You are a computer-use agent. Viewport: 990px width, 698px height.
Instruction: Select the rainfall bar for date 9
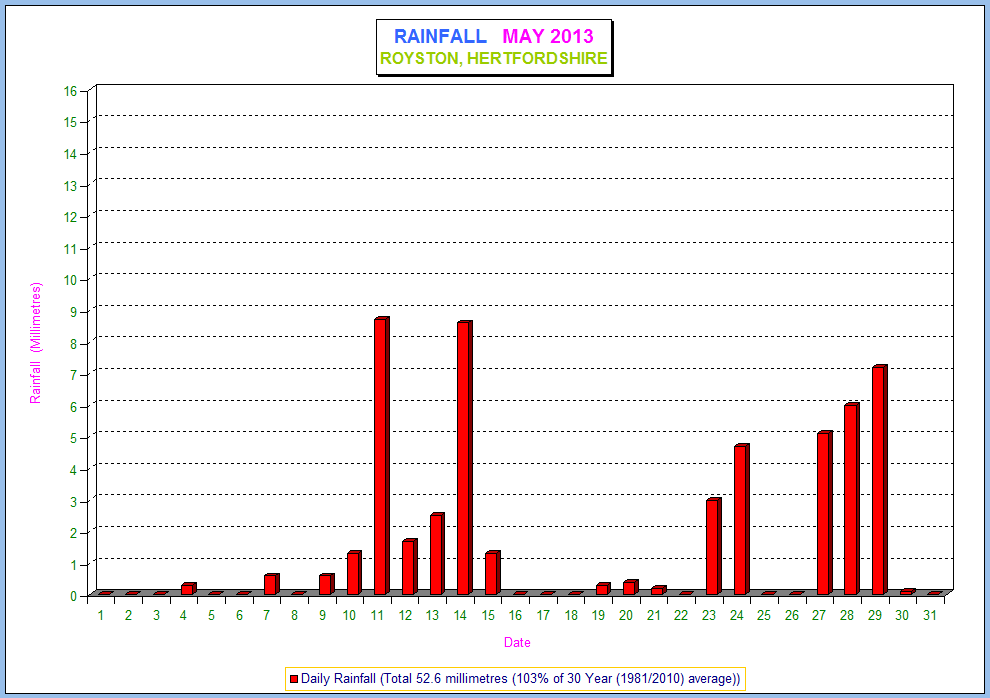click(326, 584)
